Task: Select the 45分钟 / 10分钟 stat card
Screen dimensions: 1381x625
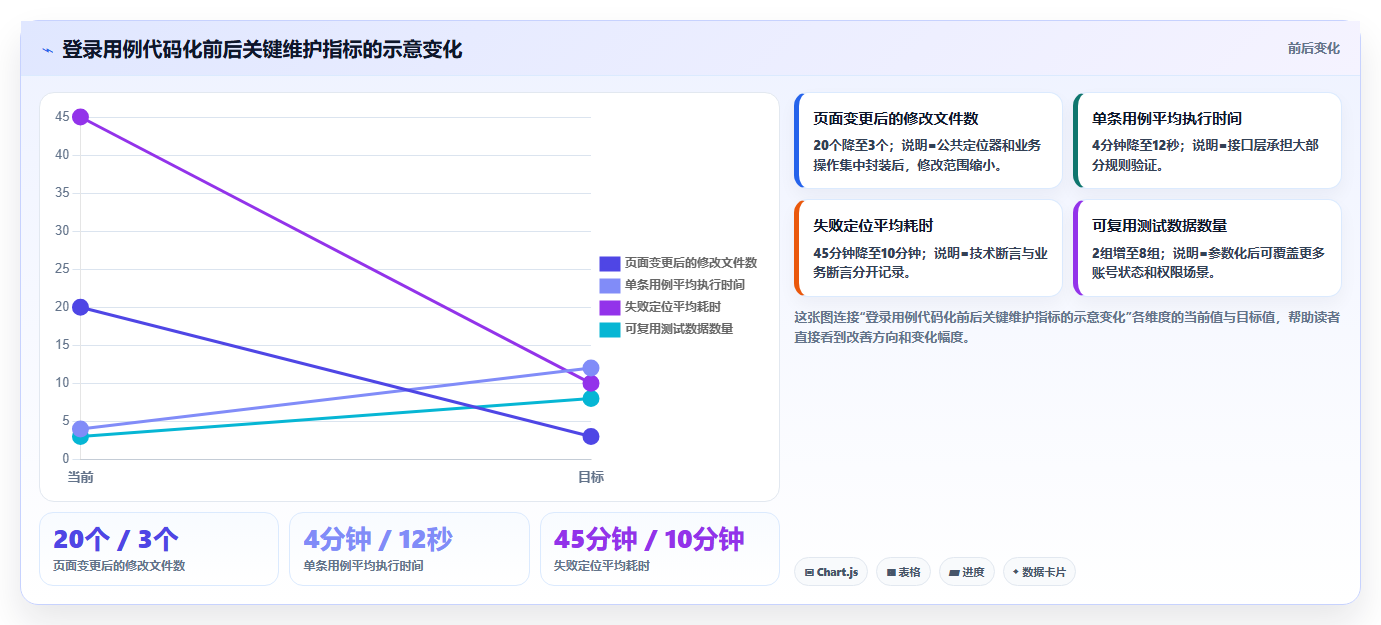Action: (660, 549)
